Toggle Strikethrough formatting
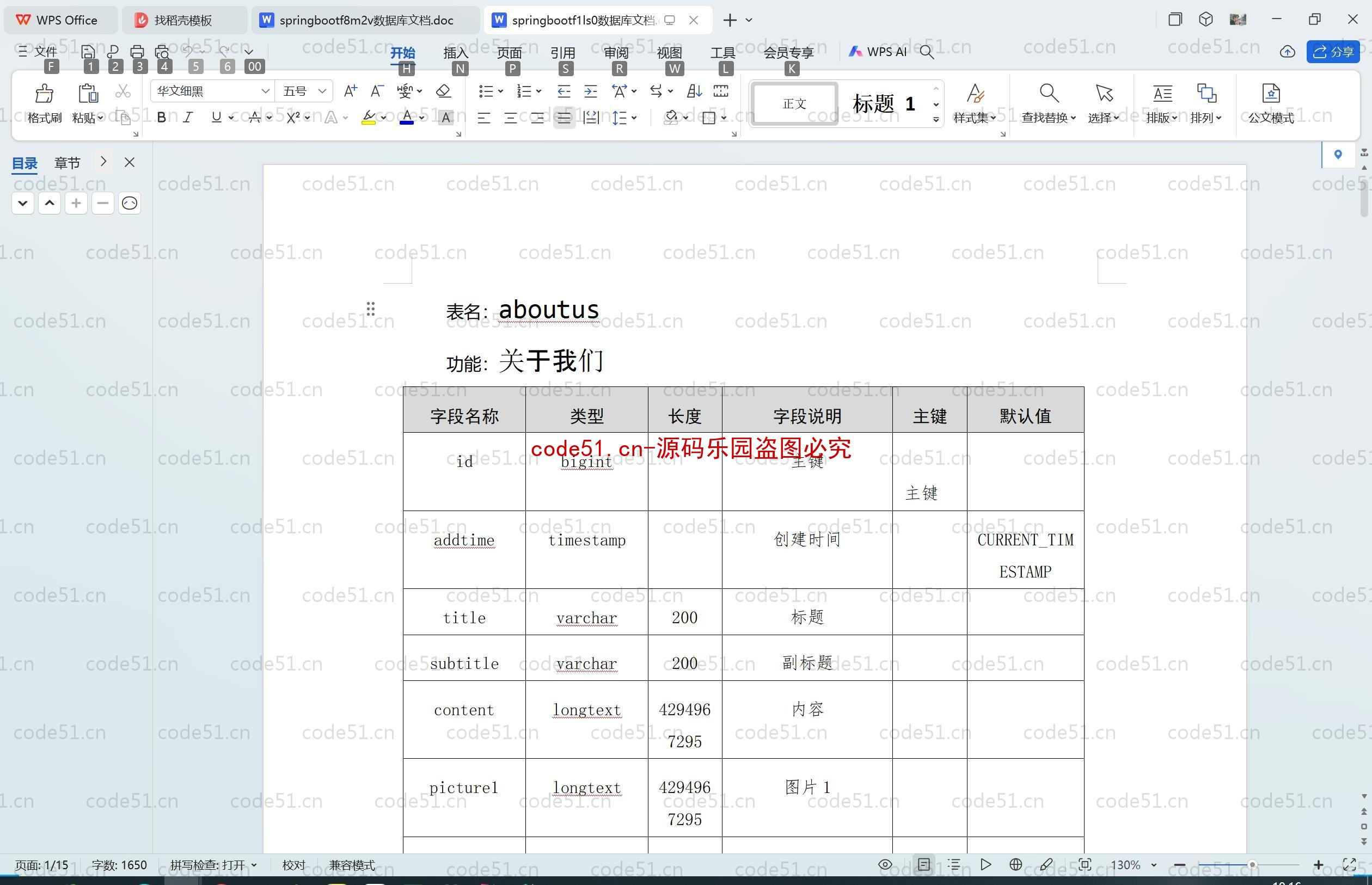1372x885 pixels. click(255, 117)
